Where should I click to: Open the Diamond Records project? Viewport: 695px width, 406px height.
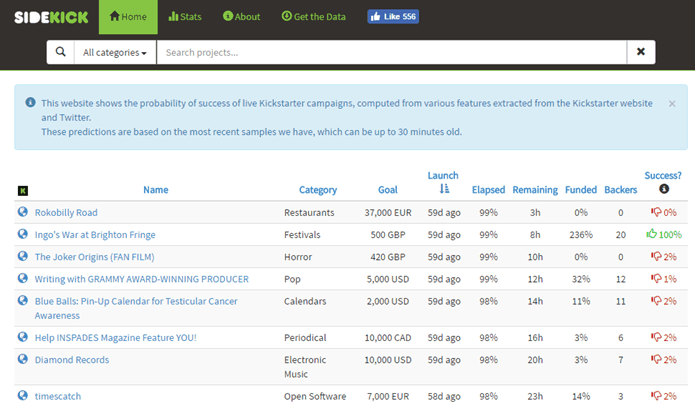pos(72,360)
